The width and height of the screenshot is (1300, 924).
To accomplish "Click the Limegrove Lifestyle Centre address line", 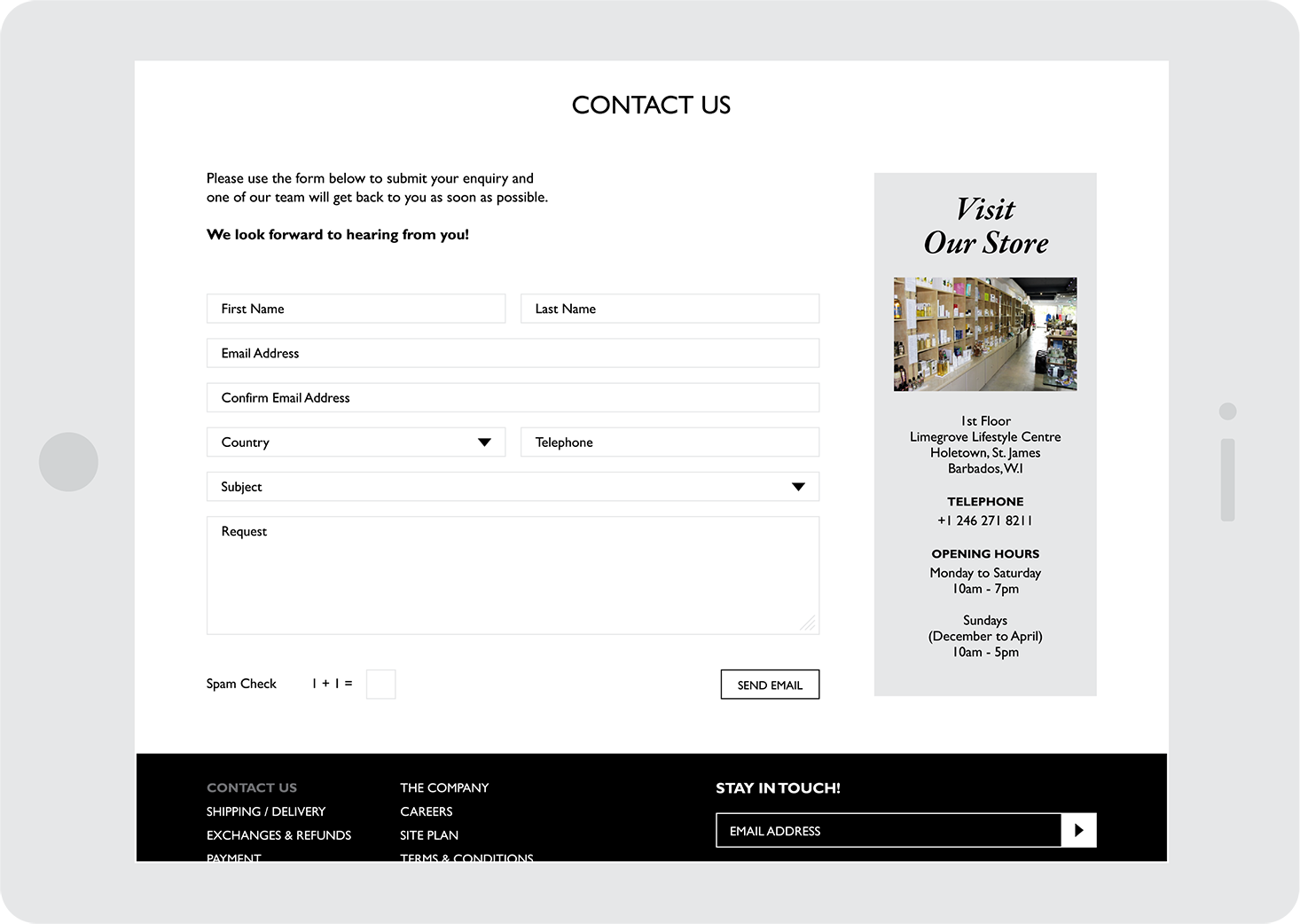I will pos(985,437).
